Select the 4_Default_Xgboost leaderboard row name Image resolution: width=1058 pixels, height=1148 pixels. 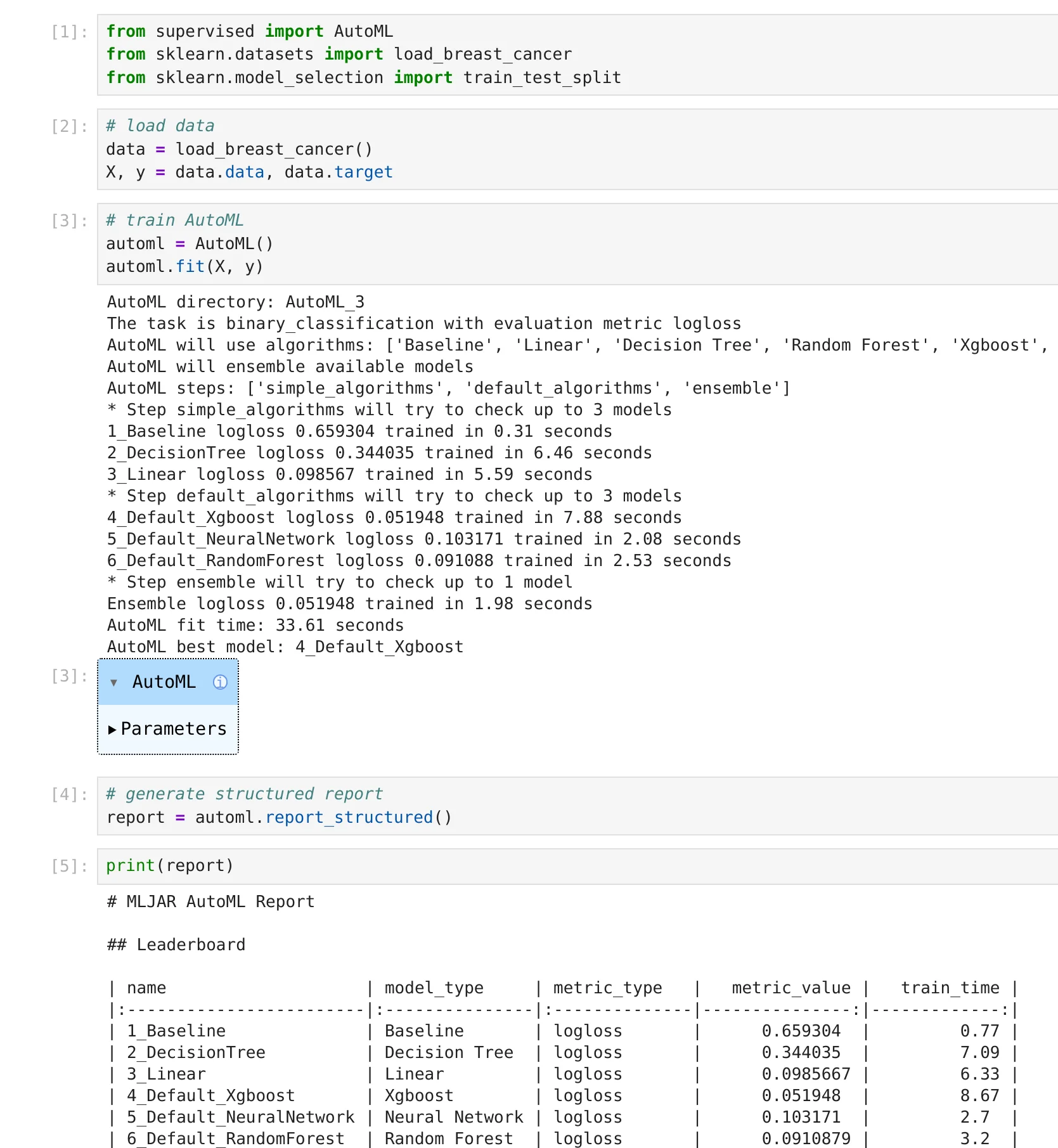tap(211, 1096)
